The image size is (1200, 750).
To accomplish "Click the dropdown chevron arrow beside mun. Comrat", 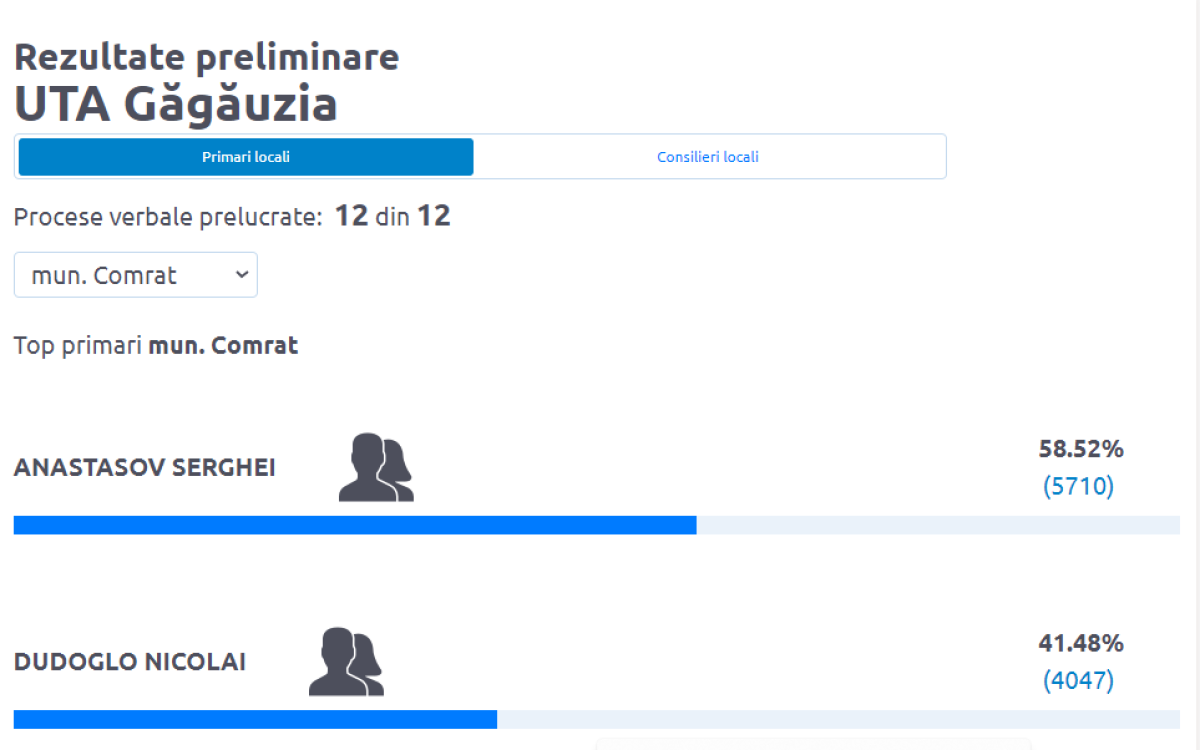I will [240, 275].
